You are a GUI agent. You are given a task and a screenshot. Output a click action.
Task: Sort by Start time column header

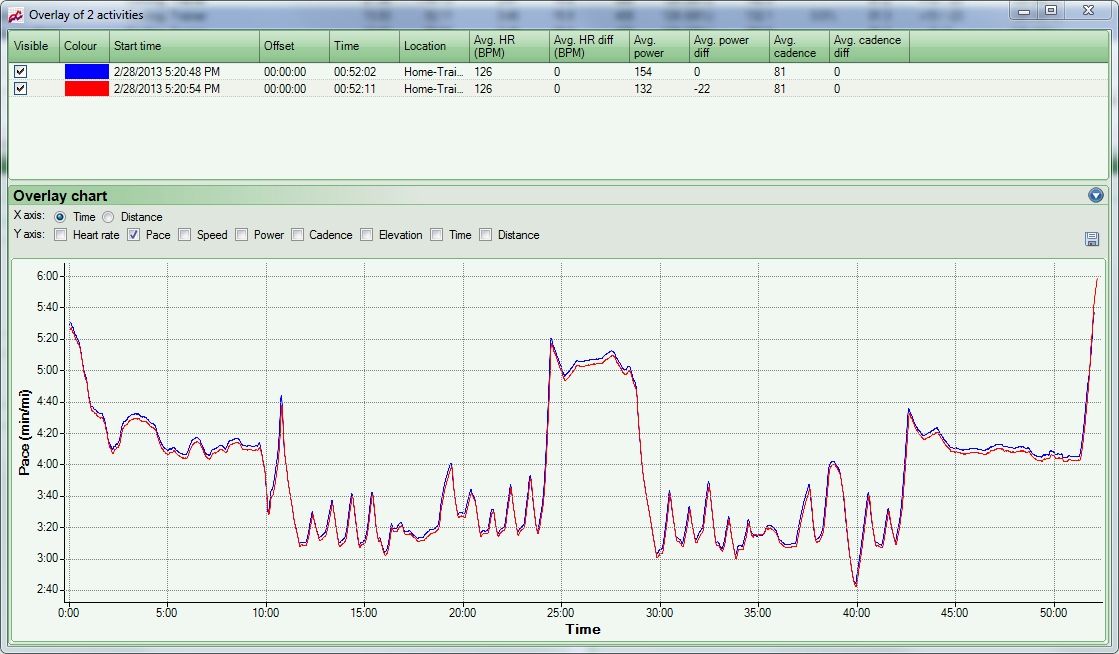184,46
